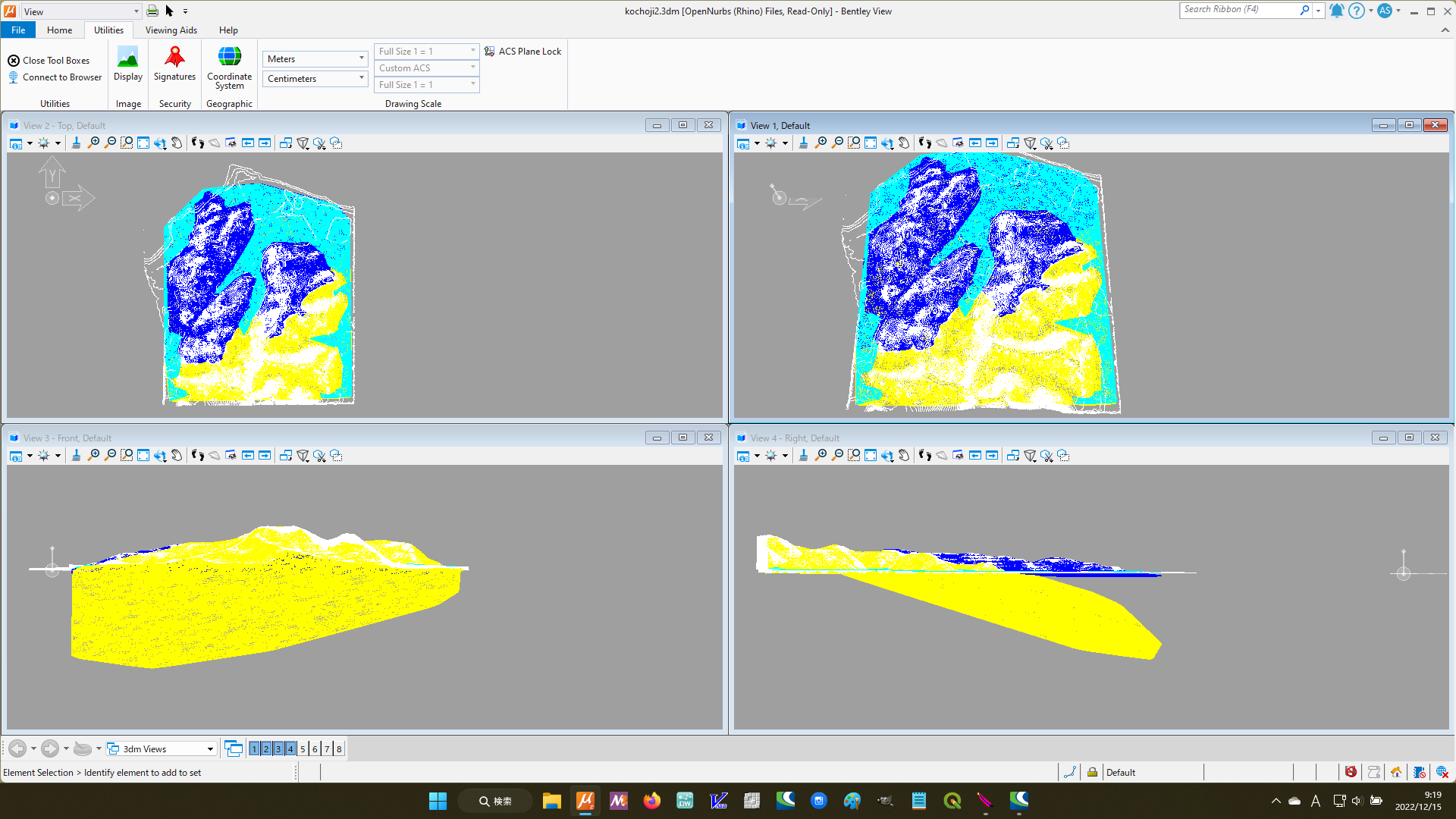Click Close Tool Boxes
This screenshot has height=819, width=1456.
(49, 61)
